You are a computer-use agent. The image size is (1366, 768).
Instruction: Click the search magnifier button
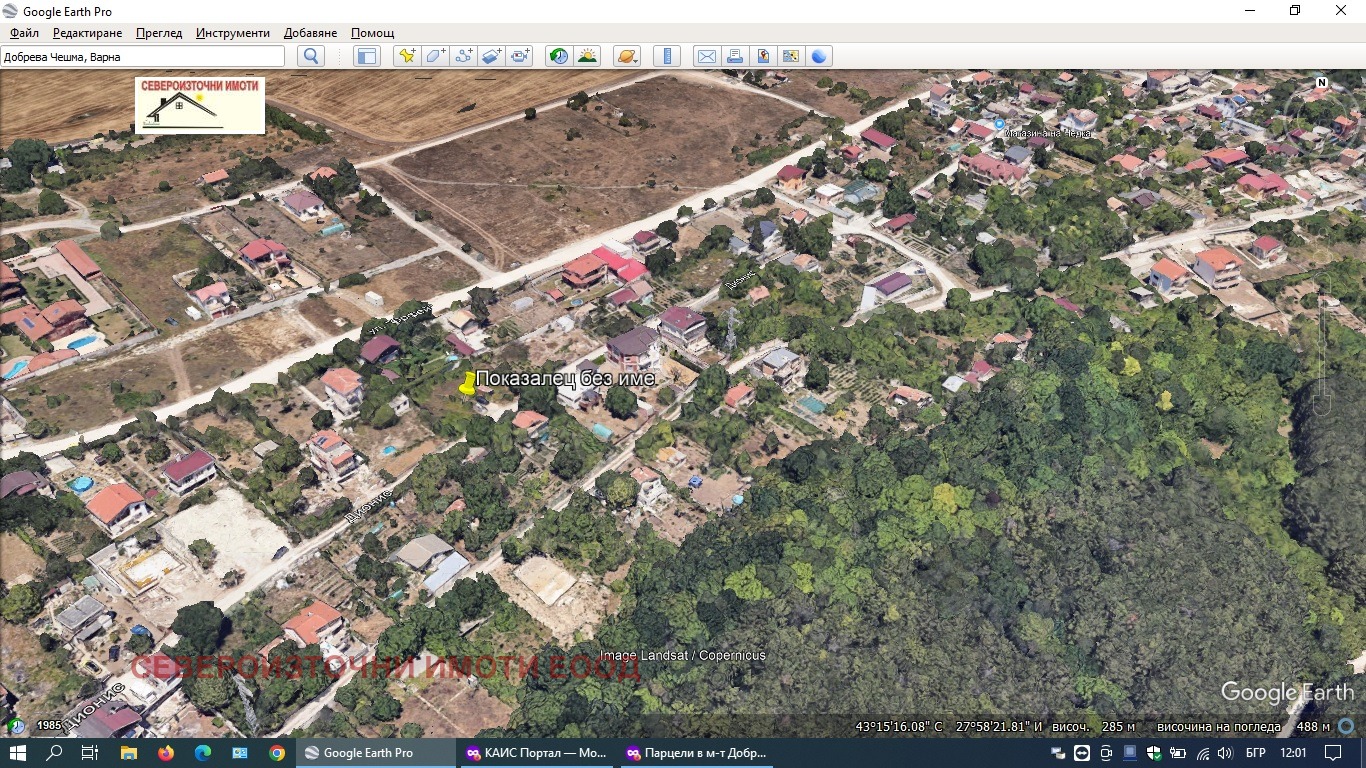coord(311,56)
